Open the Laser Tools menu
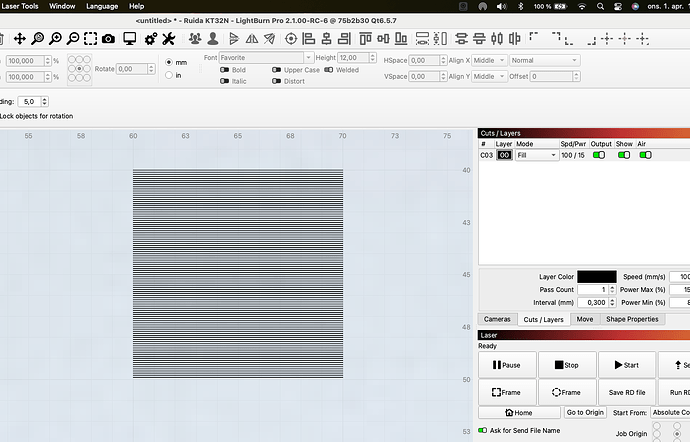This screenshot has height=442, width=690. click(x=18, y=6)
